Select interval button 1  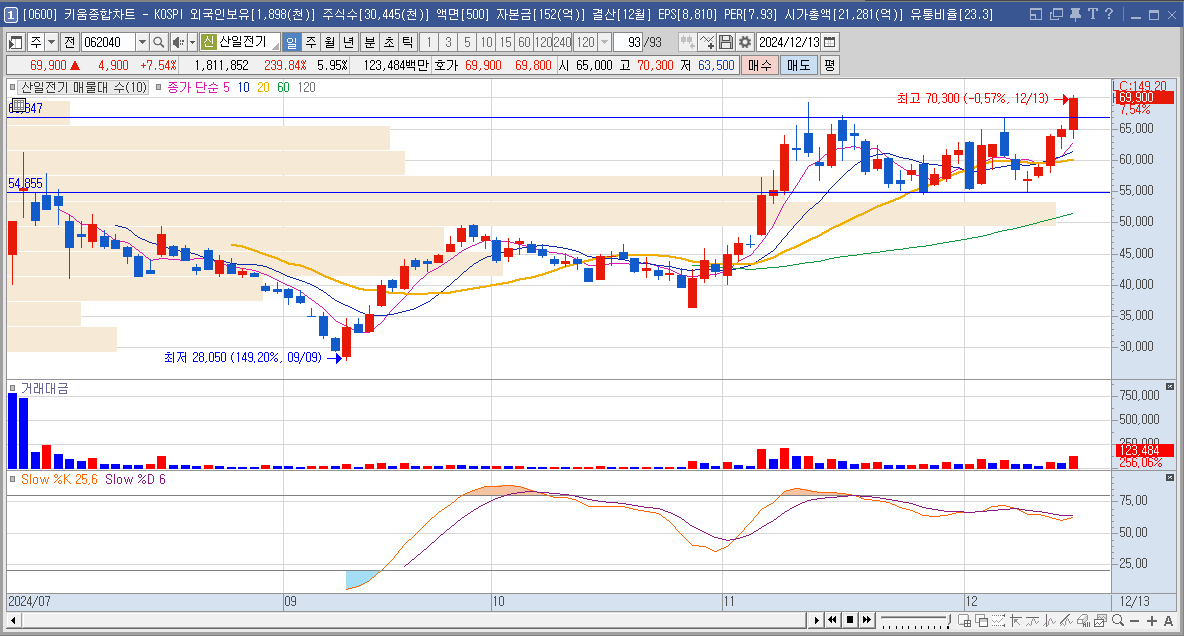(x=429, y=42)
